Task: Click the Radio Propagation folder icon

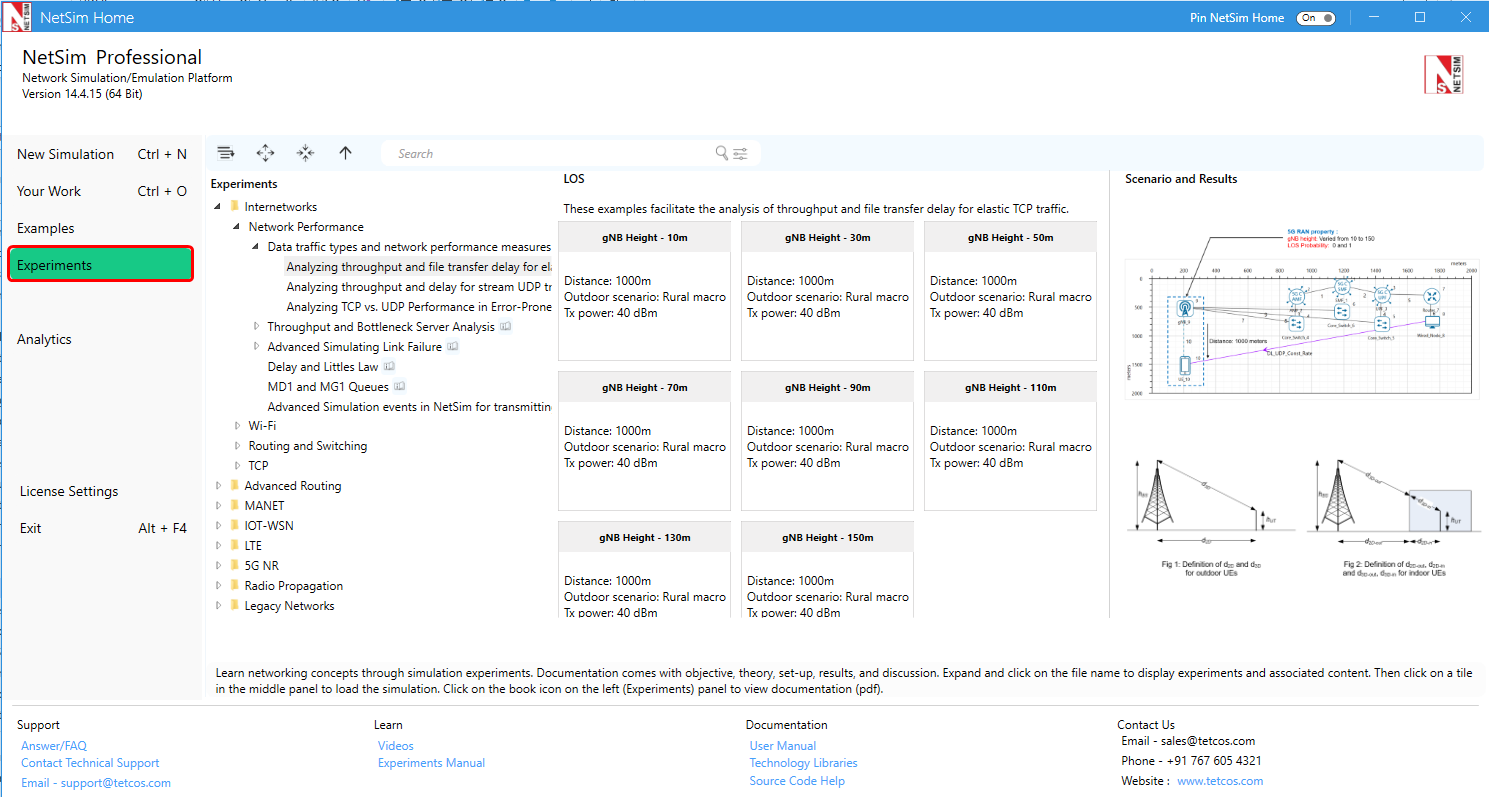Action: tap(235, 586)
